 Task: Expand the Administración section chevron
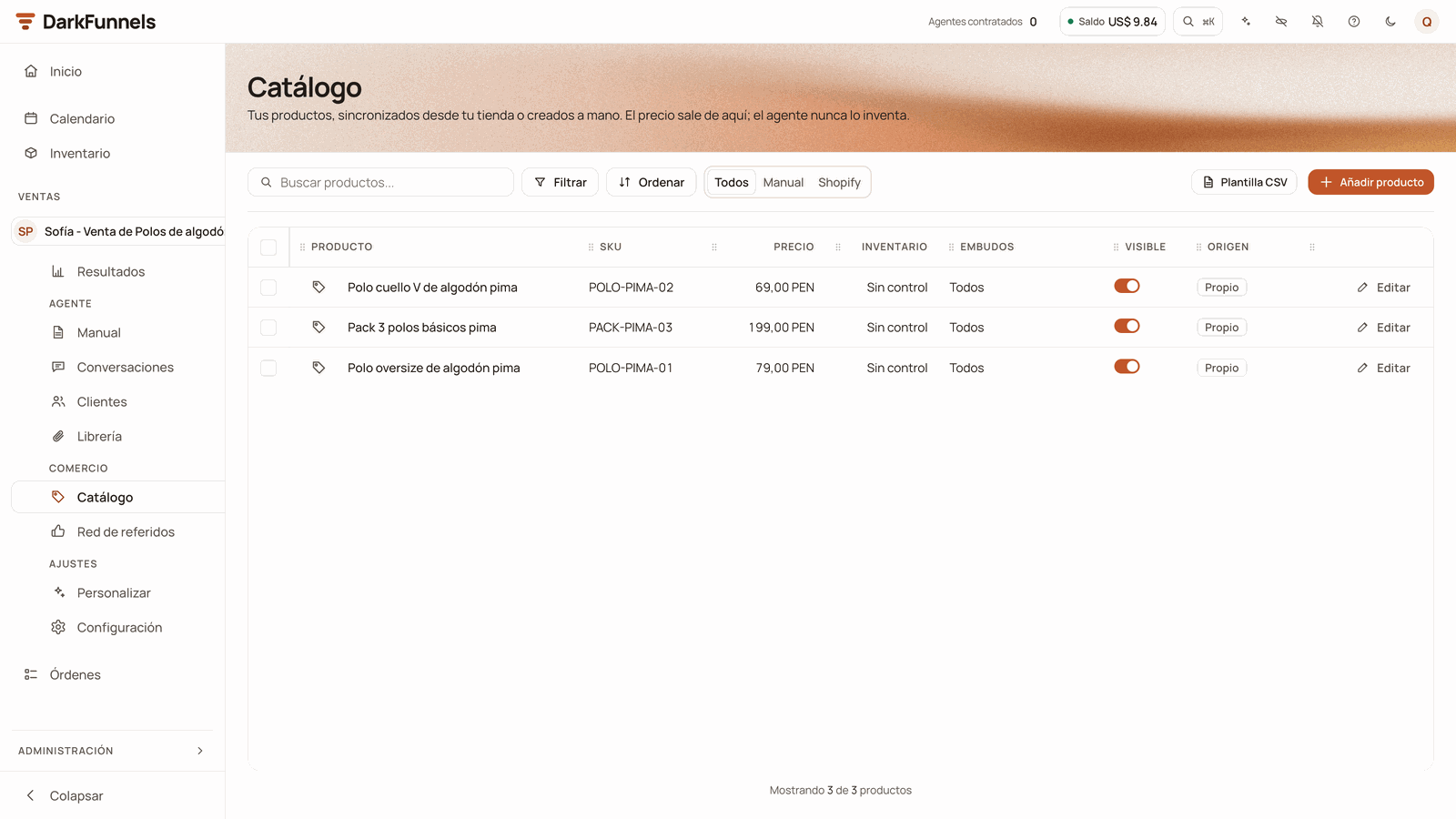point(200,751)
